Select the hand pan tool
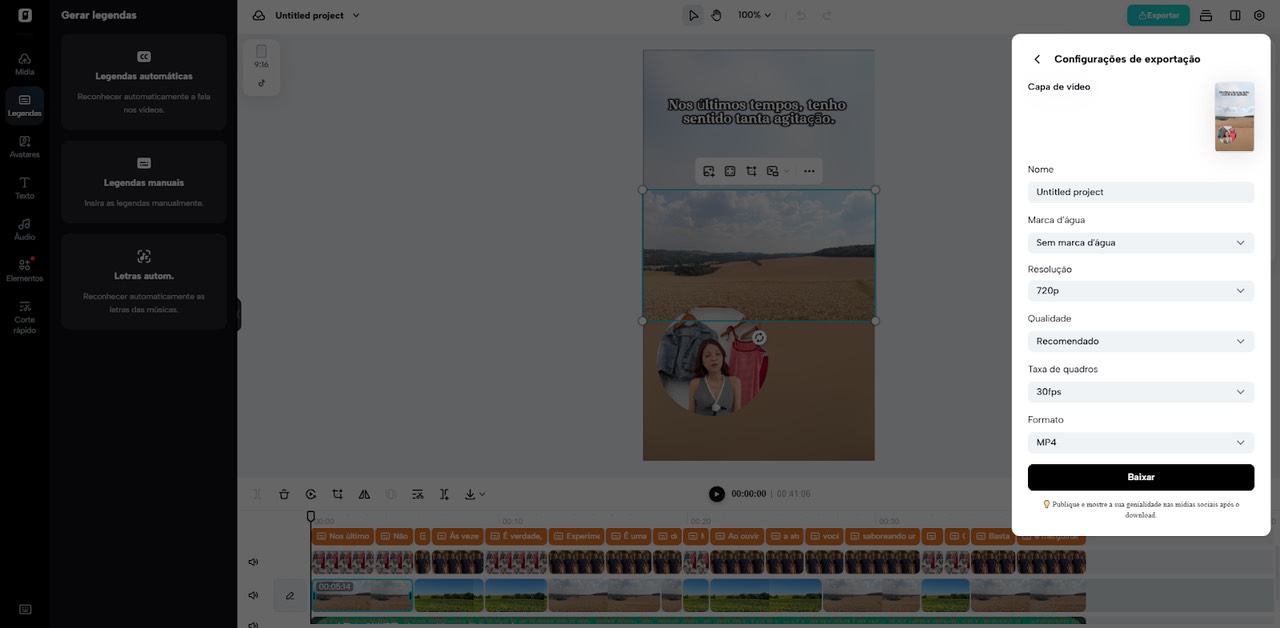 tap(717, 15)
